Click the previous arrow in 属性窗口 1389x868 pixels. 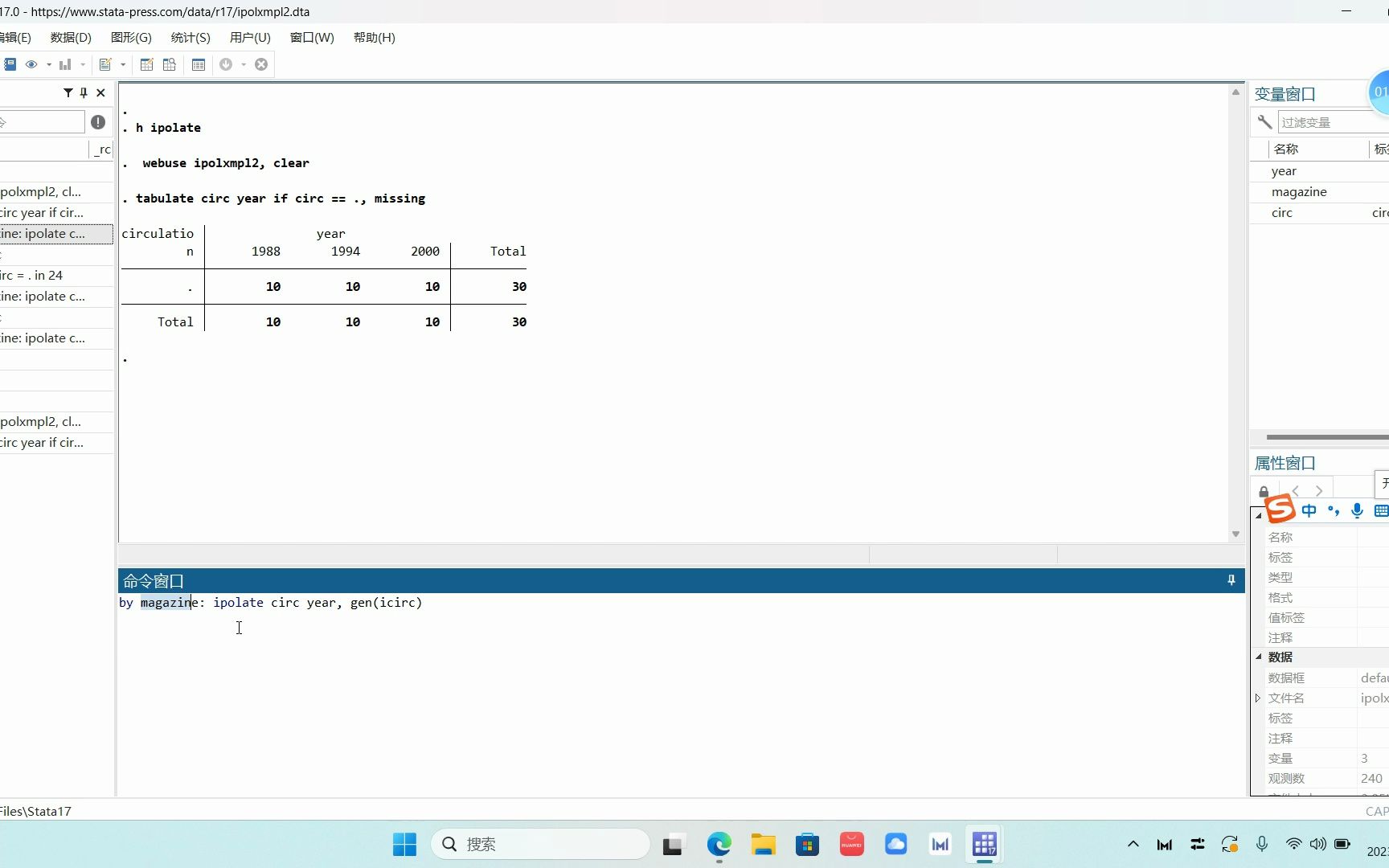[1296, 490]
